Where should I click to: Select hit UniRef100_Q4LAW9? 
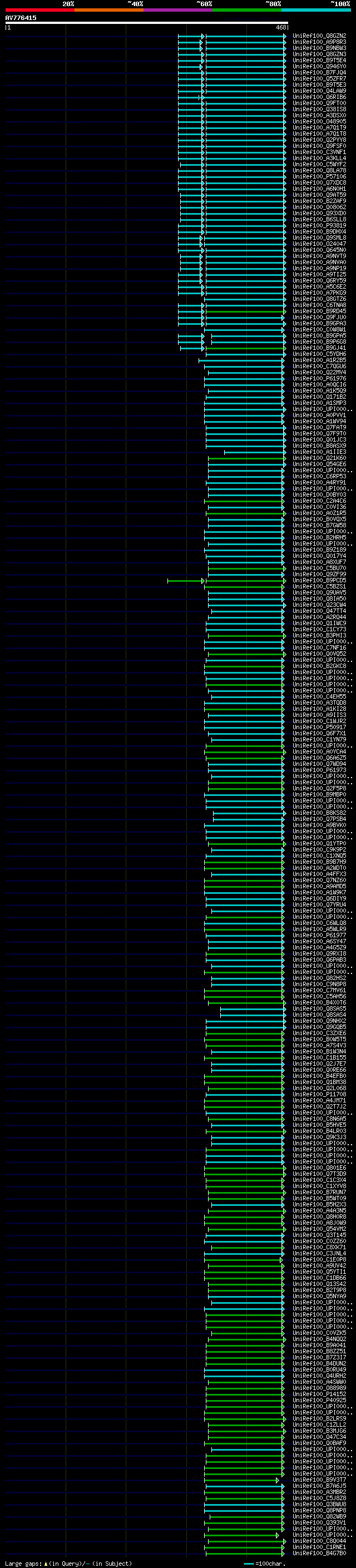(319, 91)
